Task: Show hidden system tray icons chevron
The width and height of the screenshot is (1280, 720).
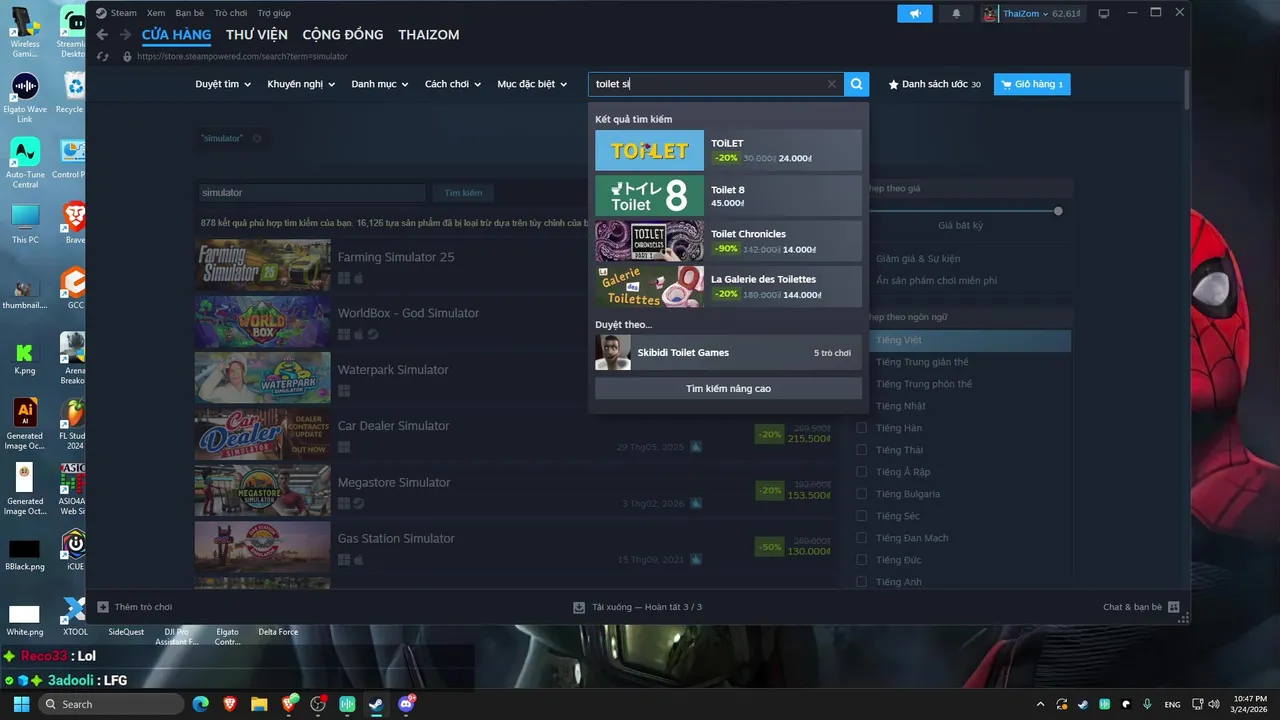Action: (1040, 704)
